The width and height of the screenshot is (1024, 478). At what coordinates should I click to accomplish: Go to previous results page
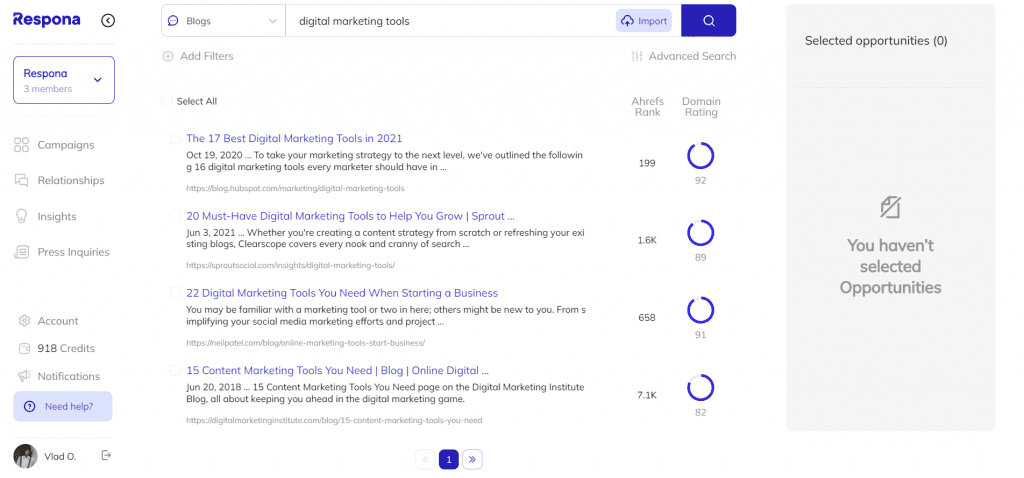(425, 460)
